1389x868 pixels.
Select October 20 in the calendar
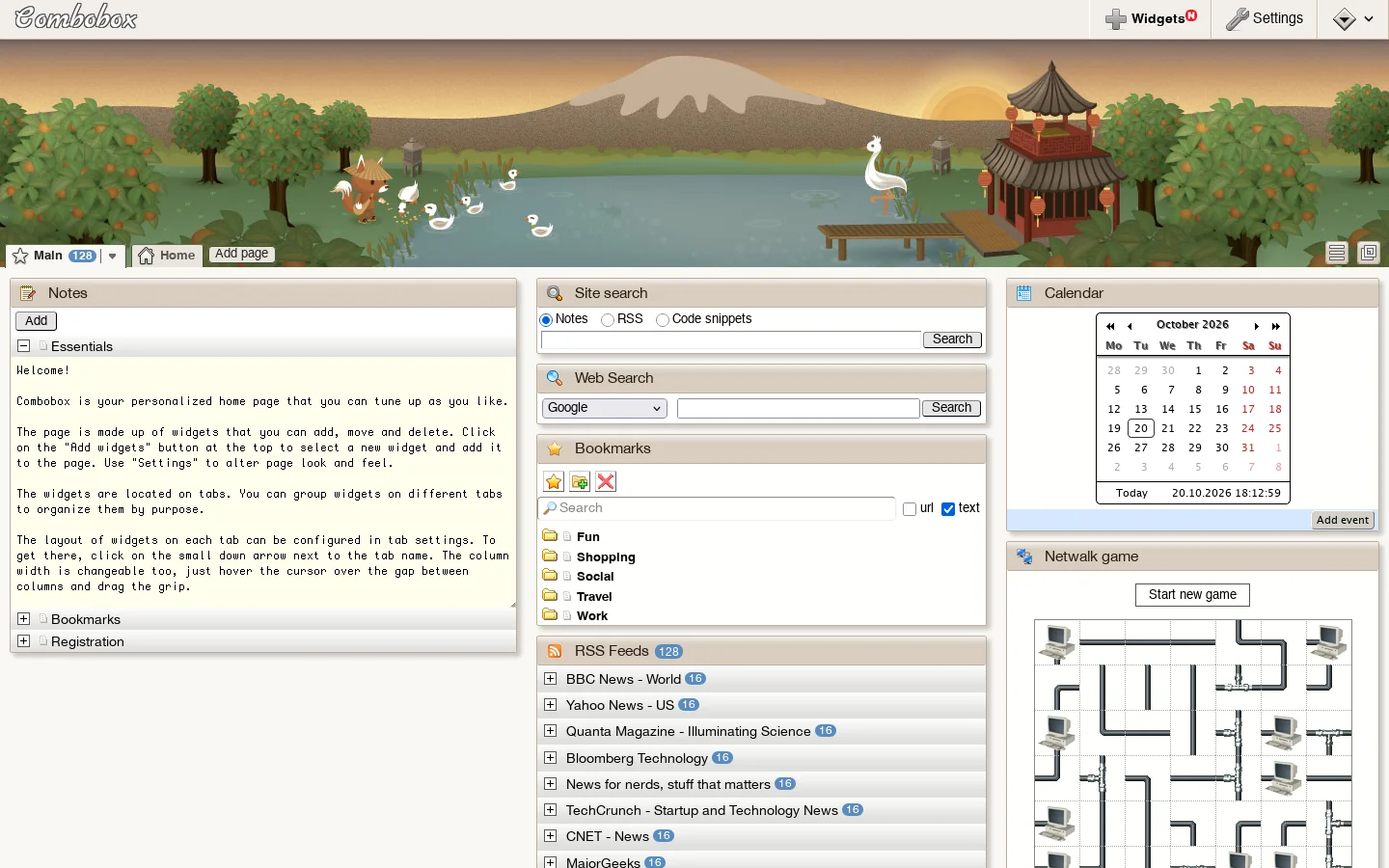pyautogui.click(x=1141, y=428)
